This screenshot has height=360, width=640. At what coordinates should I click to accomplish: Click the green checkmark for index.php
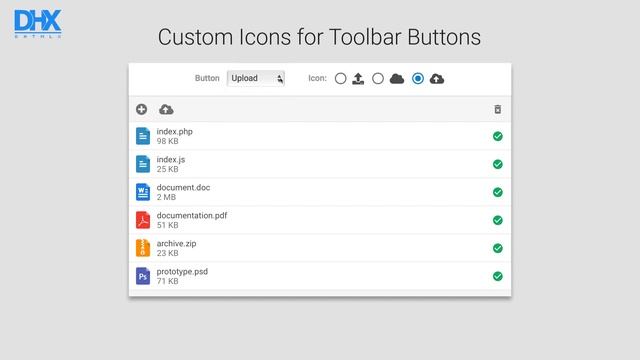[498, 136]
